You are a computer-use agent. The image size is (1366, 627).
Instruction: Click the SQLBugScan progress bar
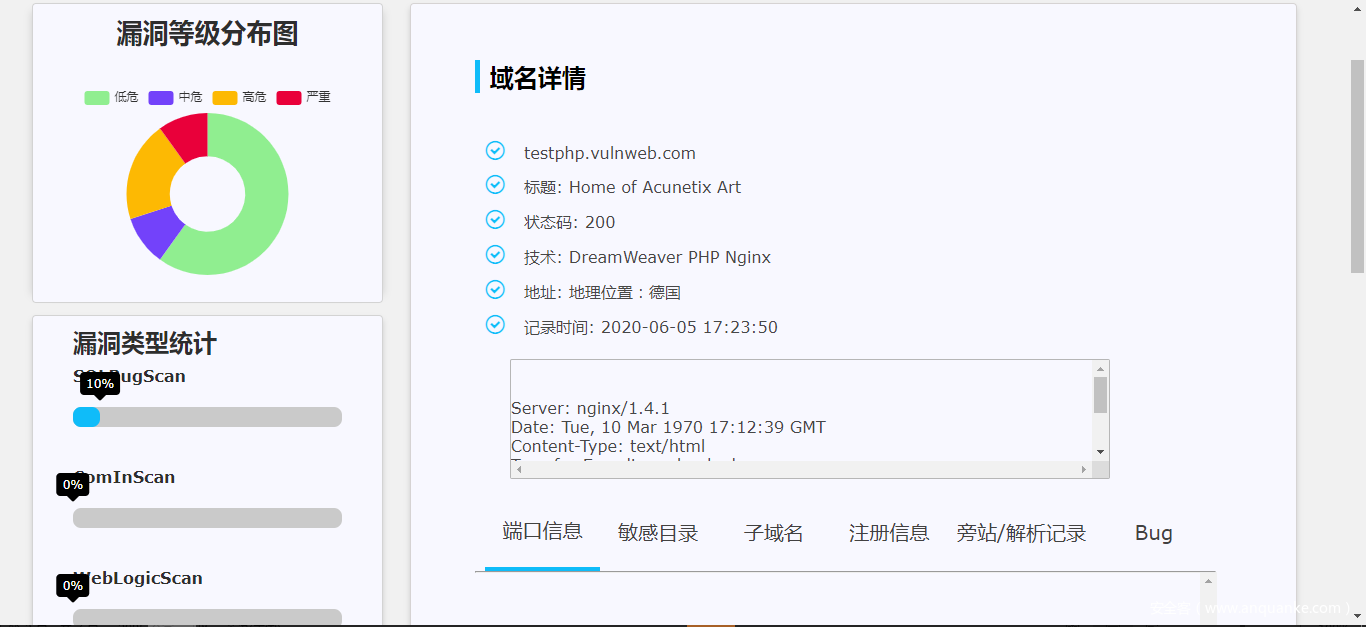tap(207, 417)
